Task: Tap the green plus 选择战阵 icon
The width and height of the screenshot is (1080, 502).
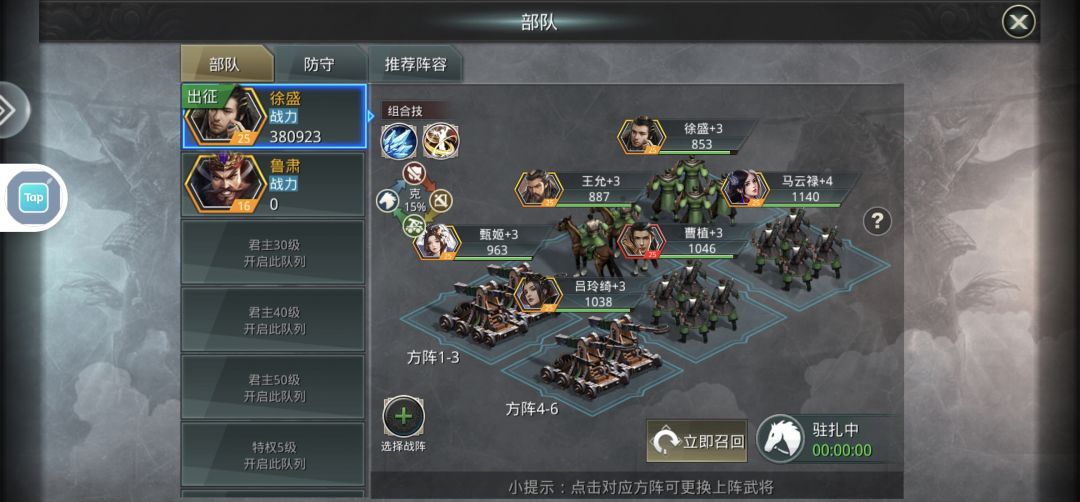Action: (x=404, y=417)
